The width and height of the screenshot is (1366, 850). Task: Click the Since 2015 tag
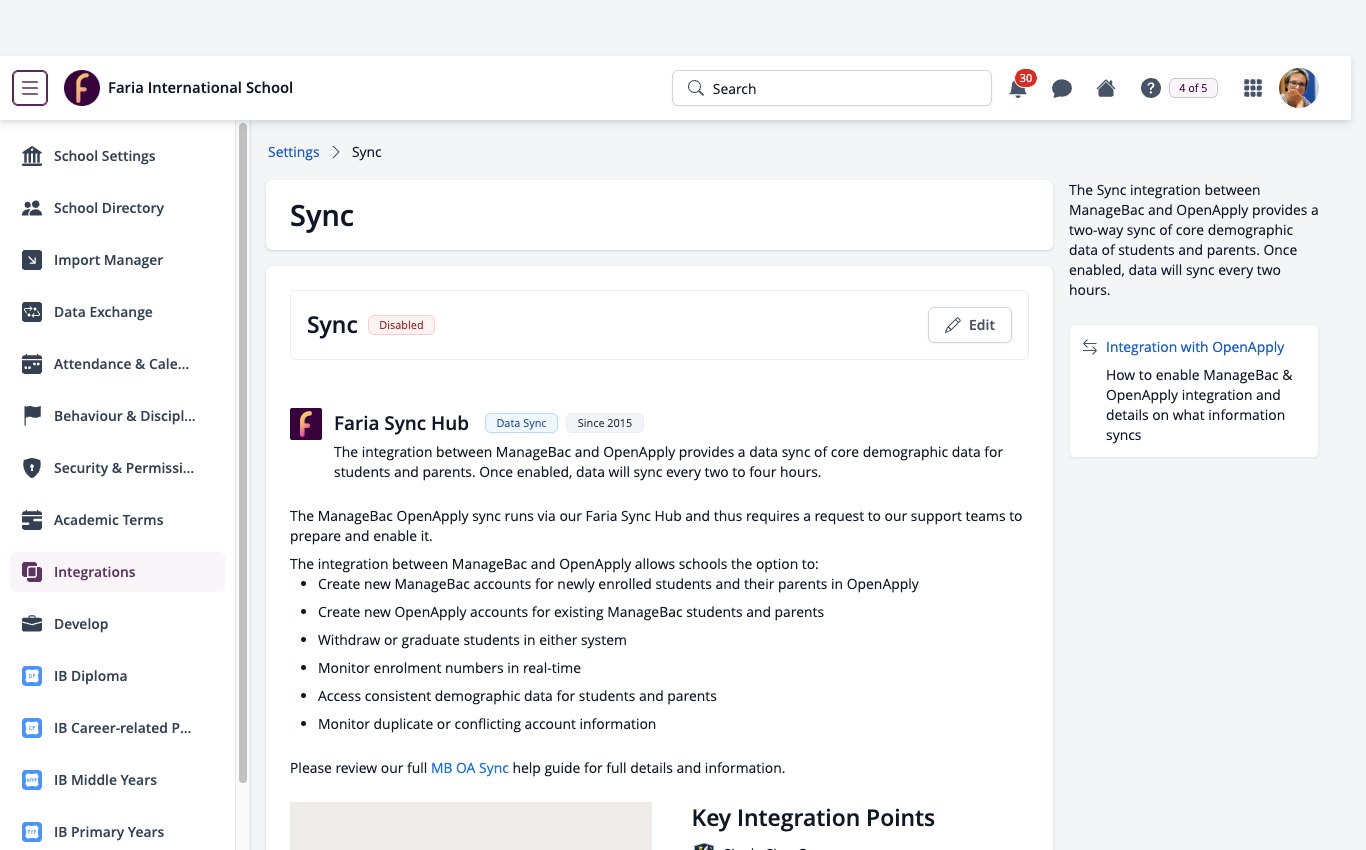click(x=605, y=423)
